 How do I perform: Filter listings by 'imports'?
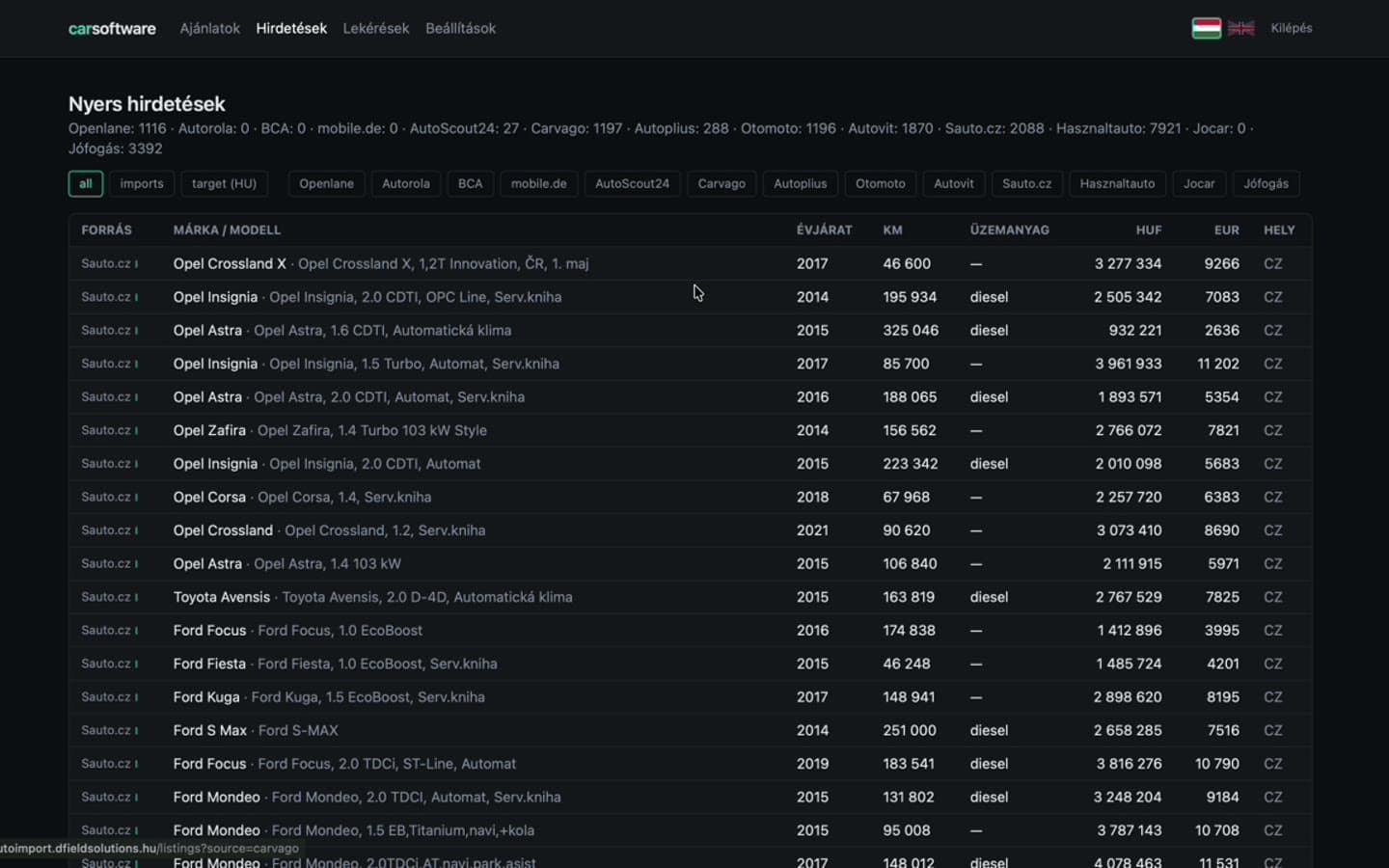click(142, 183)
